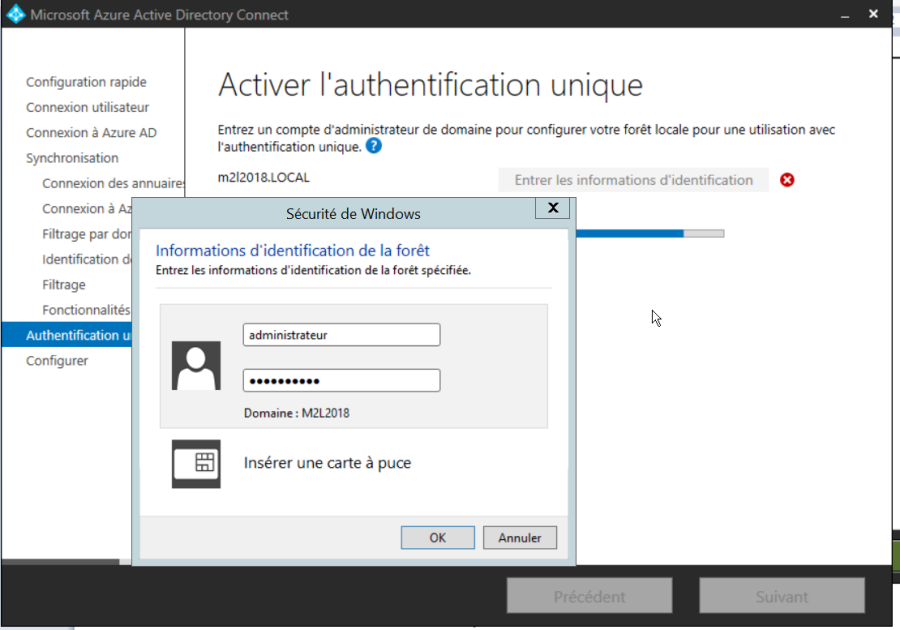Image resolution: width=900 pixels, height=630 pixels.
Task: Click the red error icon beside credentials button
Action: (787, 180)
